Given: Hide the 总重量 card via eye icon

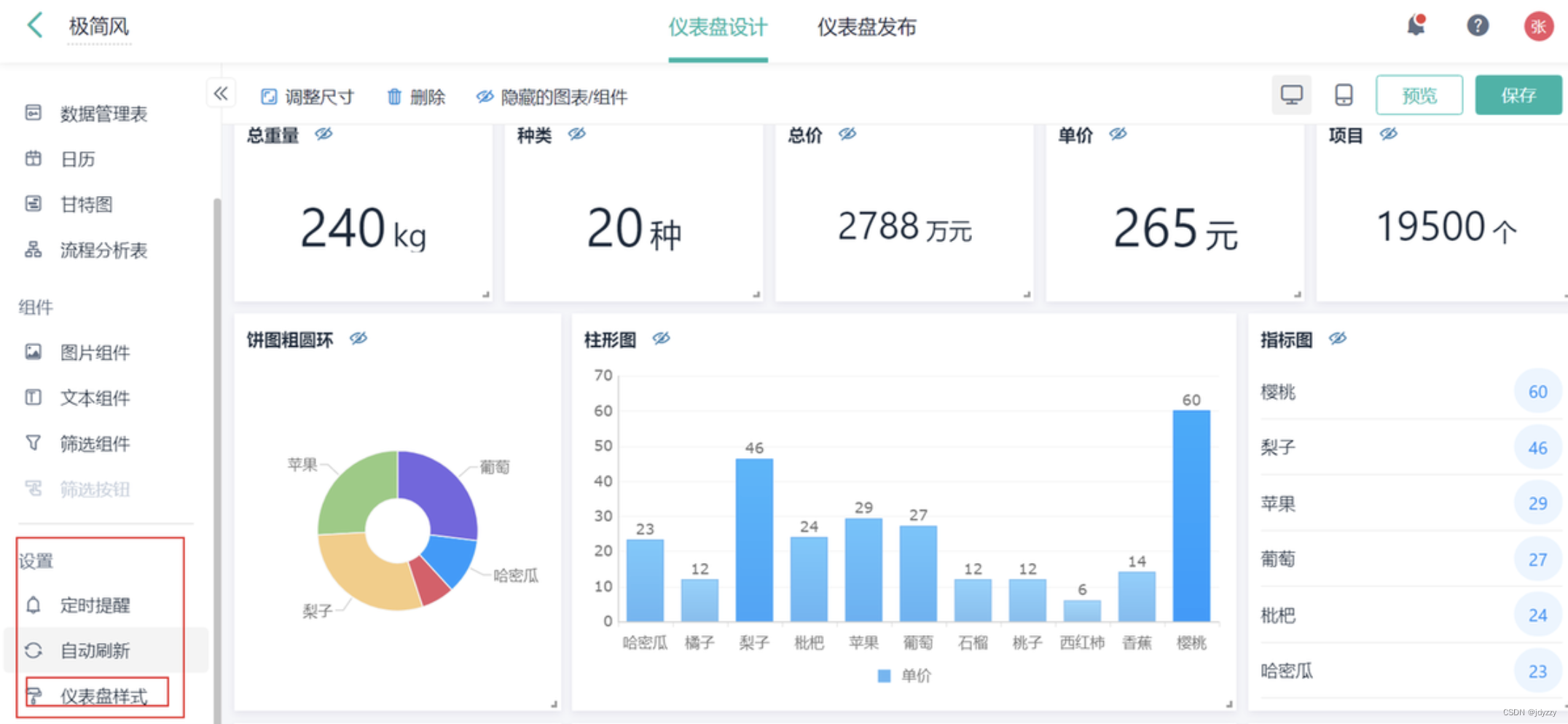Looking at the screenshot, I should pos(324,133).
